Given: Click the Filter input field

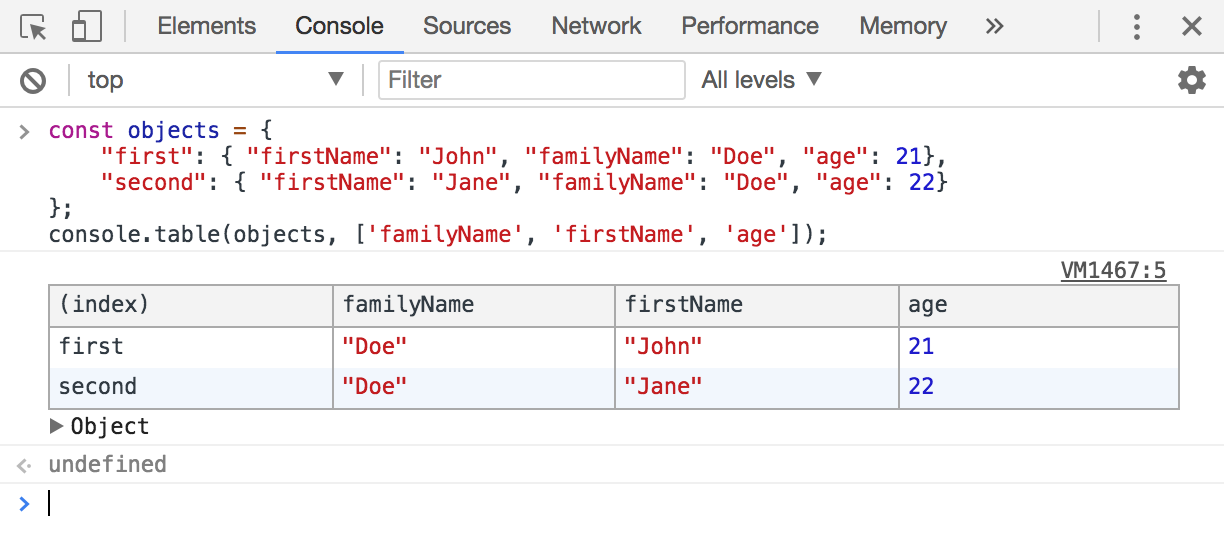Looking at the screenshot, I should coord(531,80).
